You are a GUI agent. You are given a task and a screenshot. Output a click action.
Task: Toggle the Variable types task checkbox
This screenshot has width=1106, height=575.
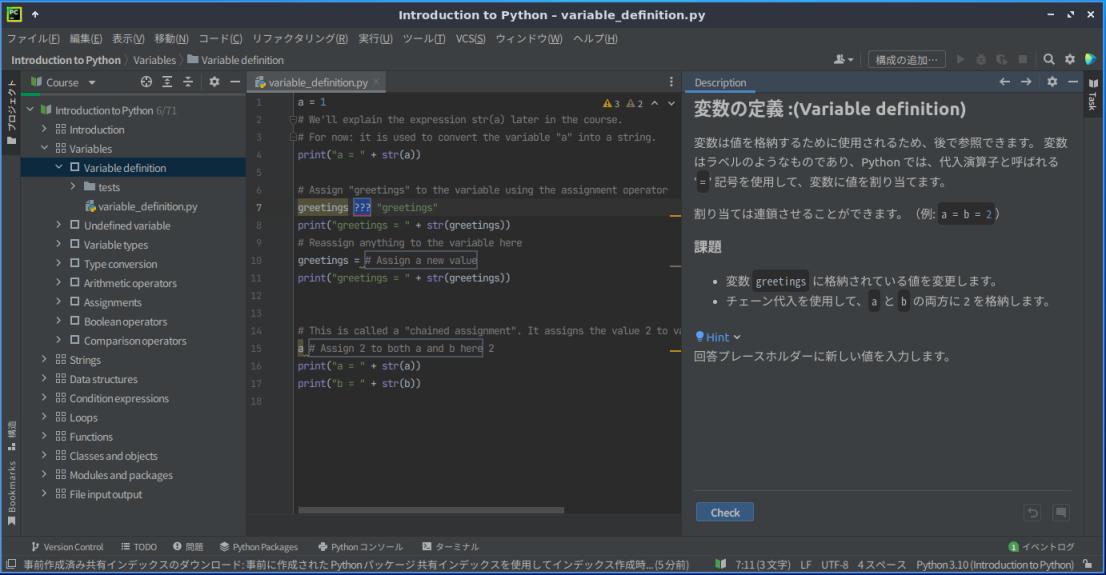[x=75, y=244]
